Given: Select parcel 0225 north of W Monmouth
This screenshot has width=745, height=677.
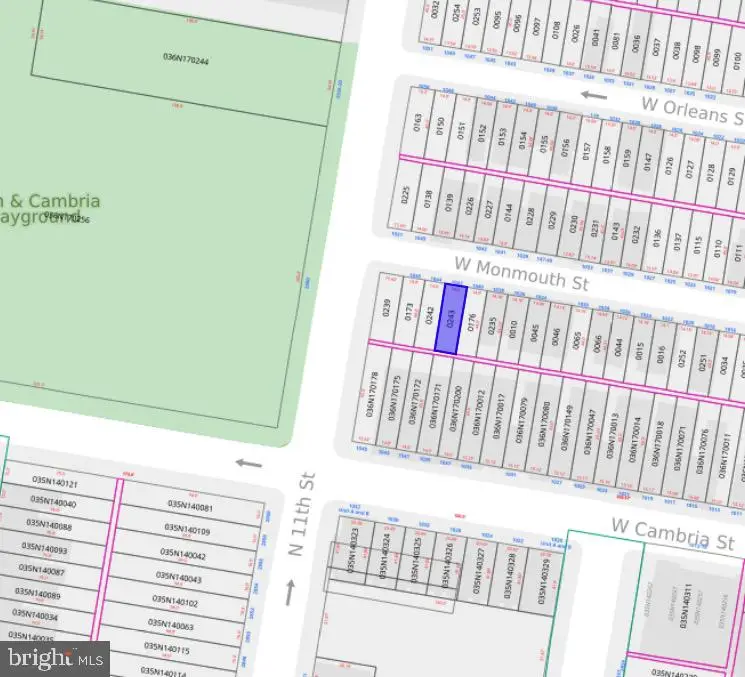Looking at the screenshot, I should pyautogui.click(x=405, y=193).
